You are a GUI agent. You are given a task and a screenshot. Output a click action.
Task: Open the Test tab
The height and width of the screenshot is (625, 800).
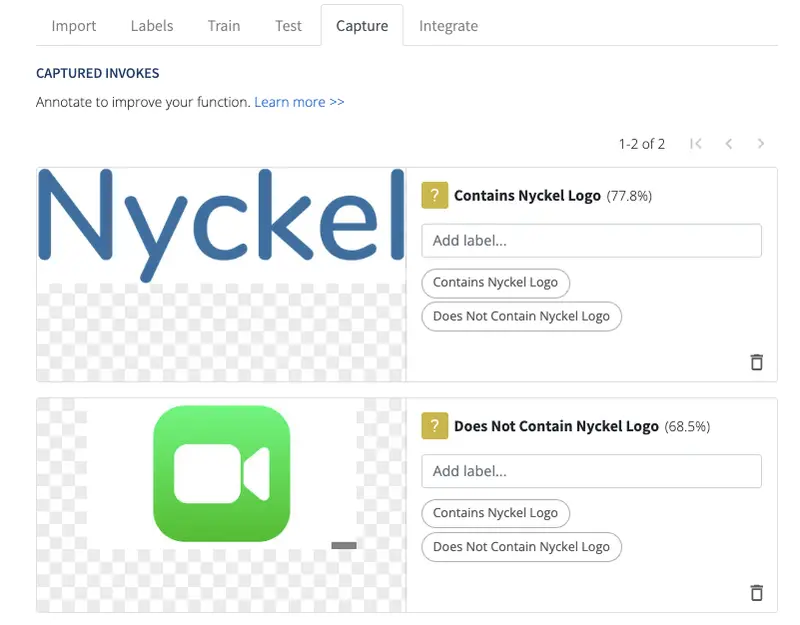pos(288,26)
